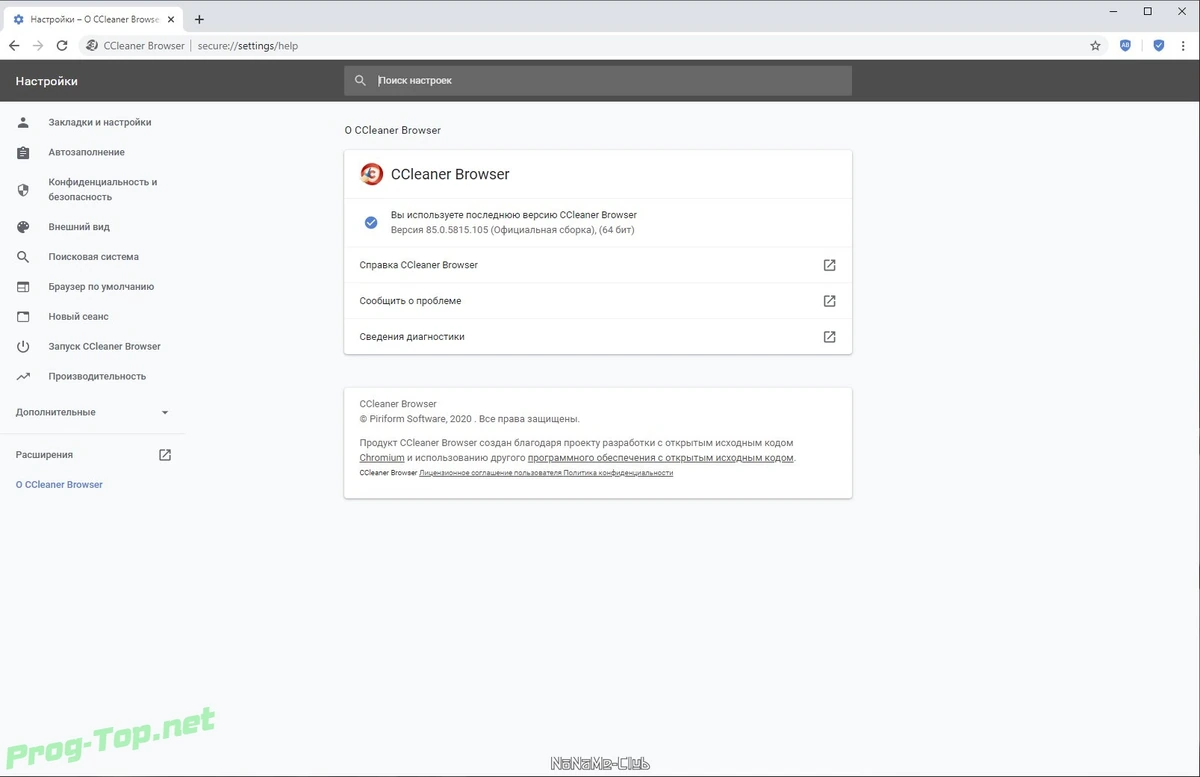Click the CCleaner Browser site info icon
The height and width of the screenshot is (777, 1200).
tap(92, 46)
